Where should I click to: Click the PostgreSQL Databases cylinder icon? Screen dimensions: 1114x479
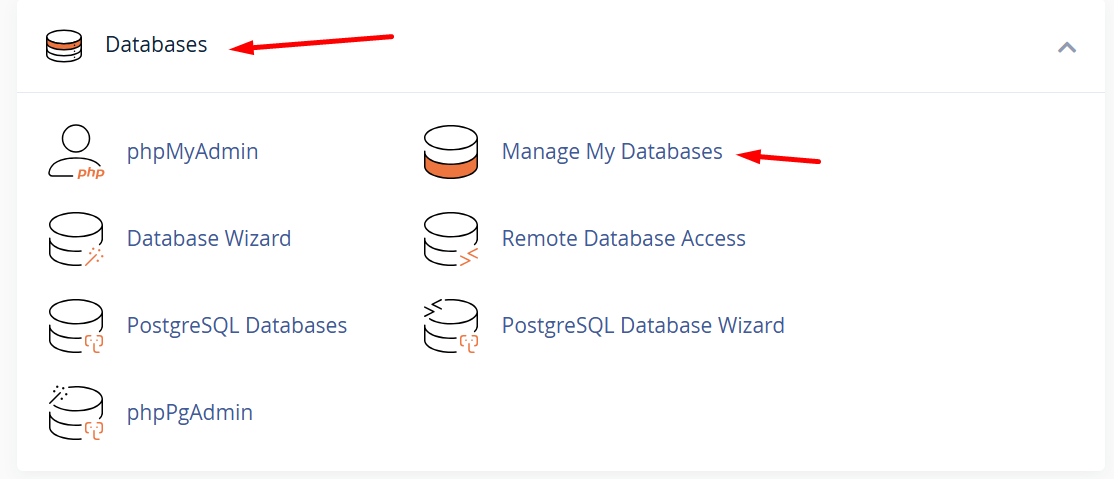coord(75,326)
